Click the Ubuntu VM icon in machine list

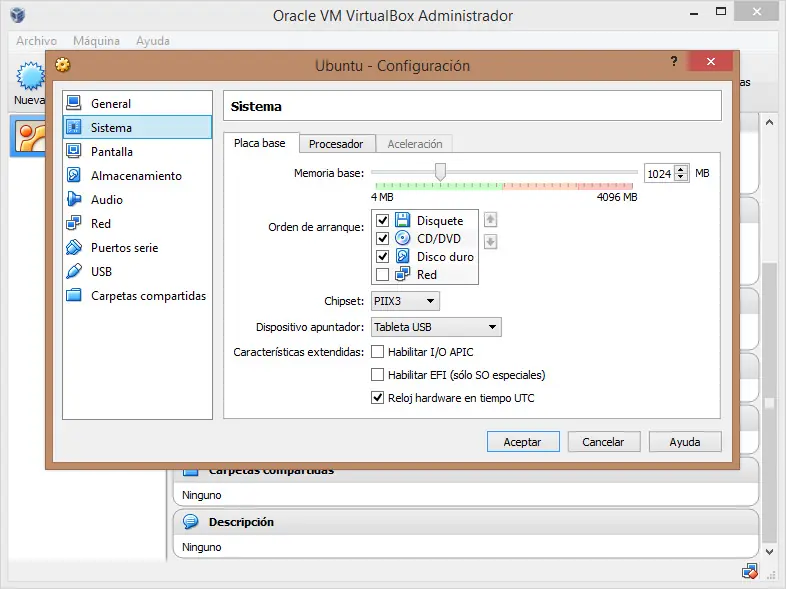point(30,136)
